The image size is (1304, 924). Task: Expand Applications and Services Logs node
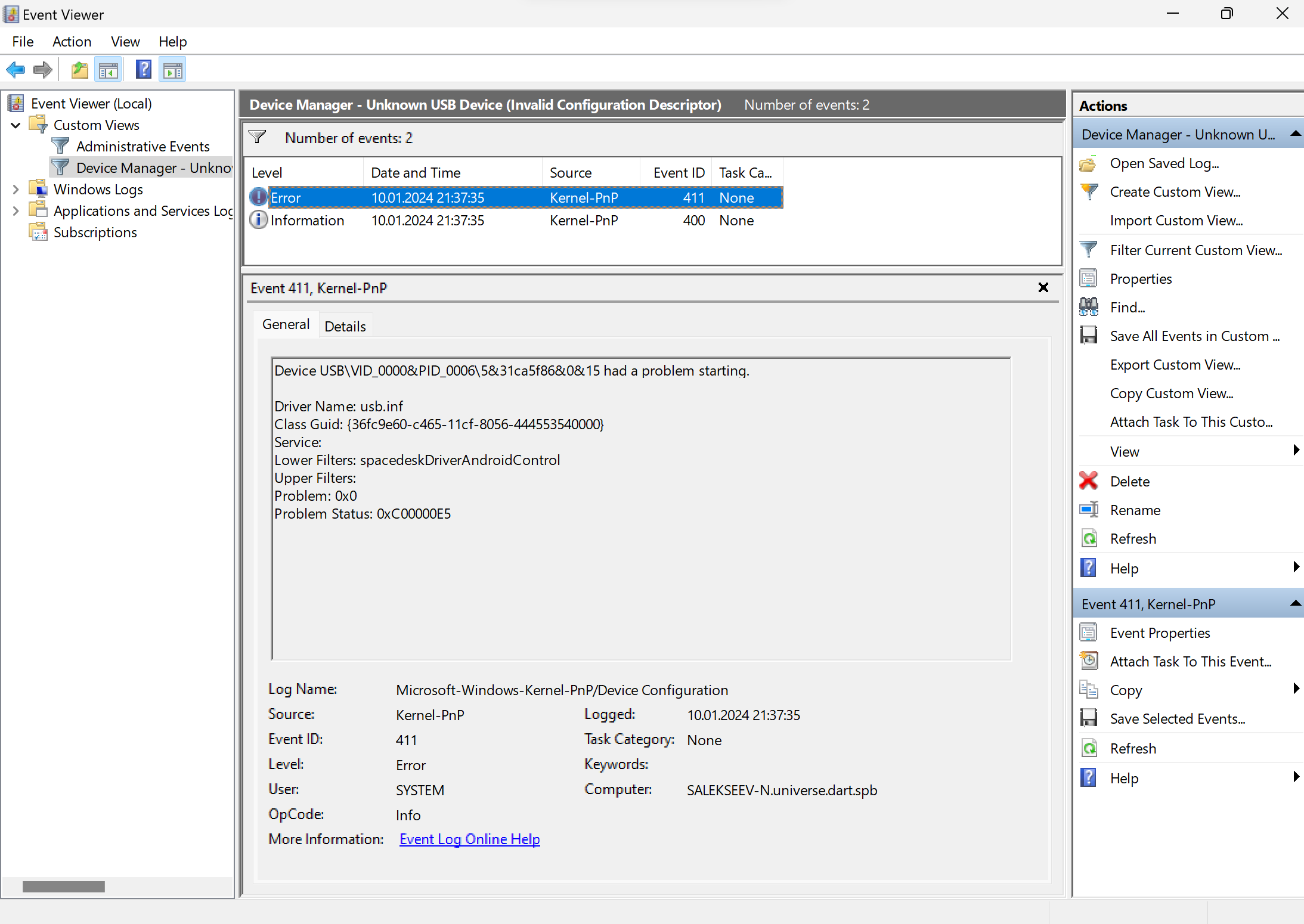coord(16,211)
